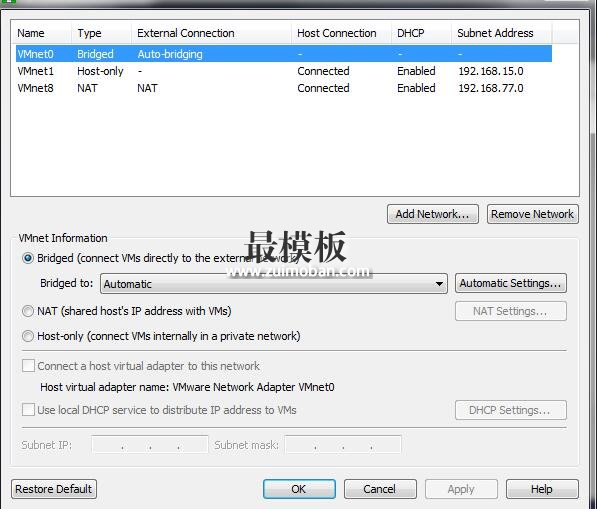This screenshot has height=509, width=597.
Task: Select the VMnet1 Host-only network row
Action: [x=284, y=71]
